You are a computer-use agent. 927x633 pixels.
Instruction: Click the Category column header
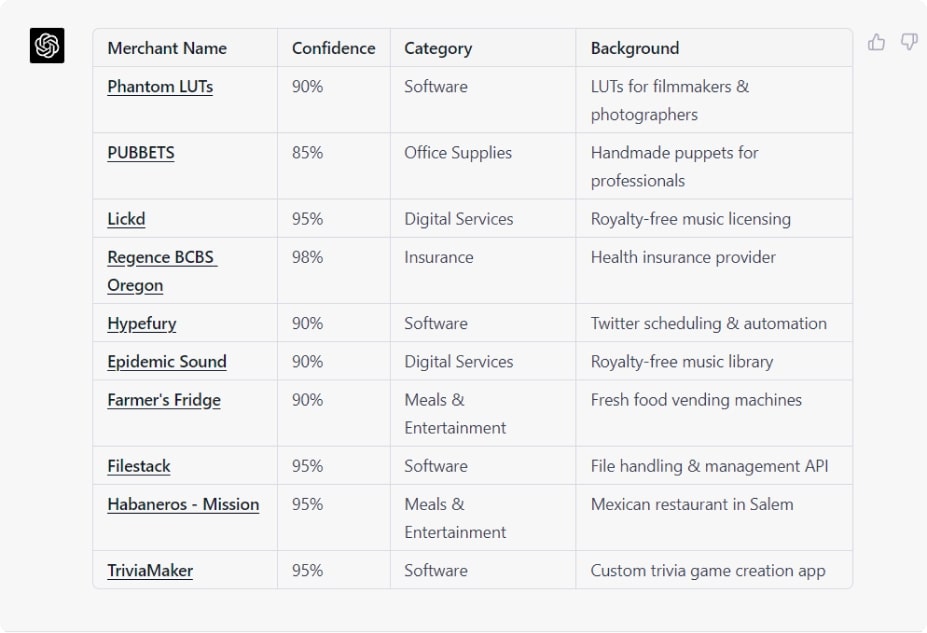[438, 48]
